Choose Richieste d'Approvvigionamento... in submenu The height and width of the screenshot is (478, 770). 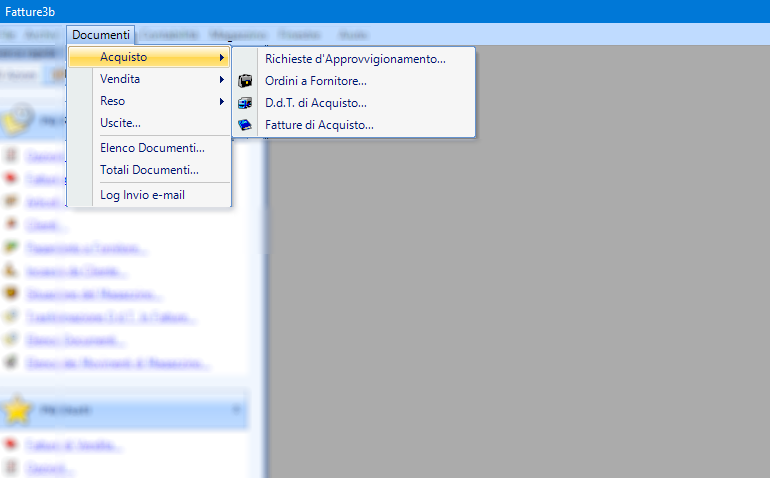355,59
